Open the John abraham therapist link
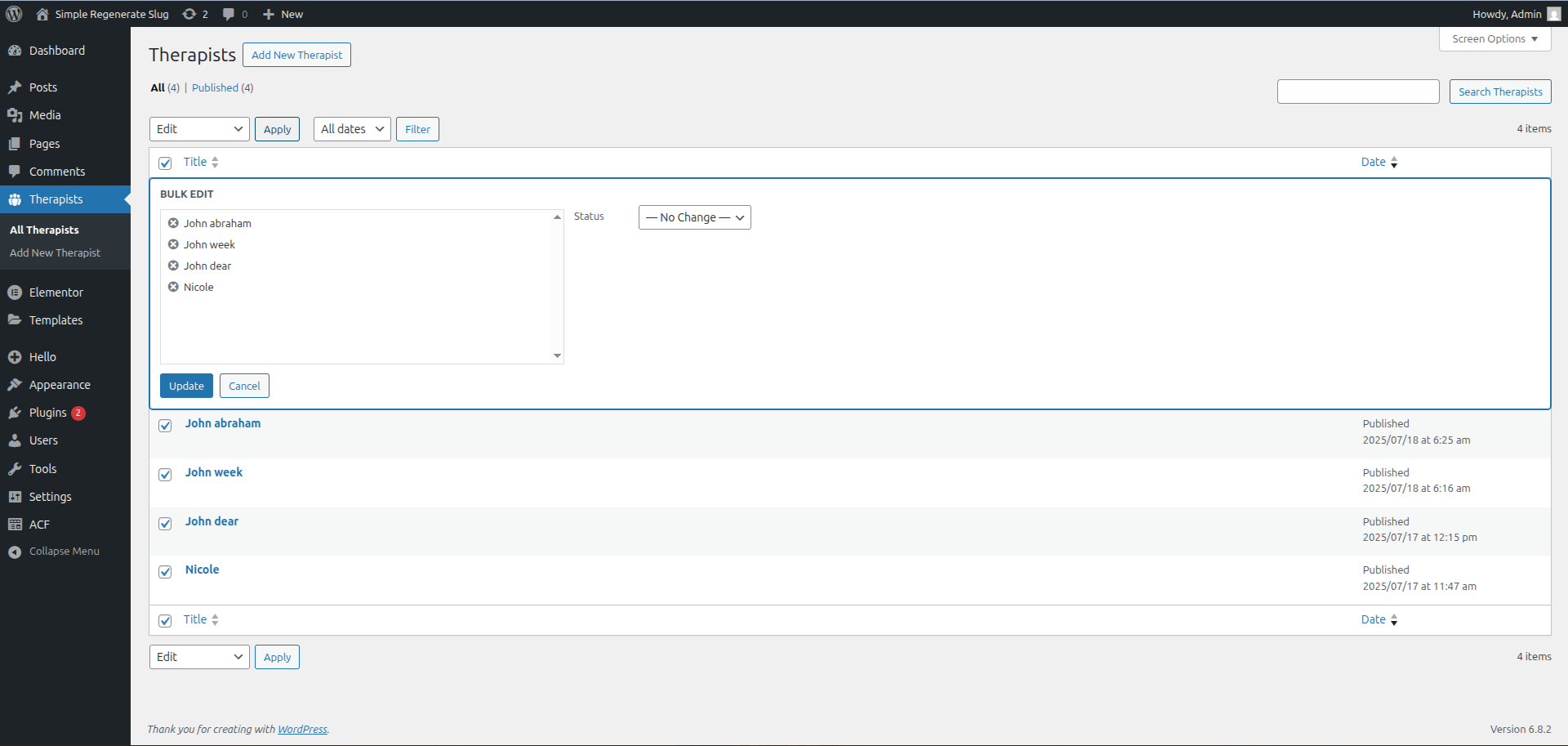Viewport: 1568px width, 746px height. (x=223, y=423)
